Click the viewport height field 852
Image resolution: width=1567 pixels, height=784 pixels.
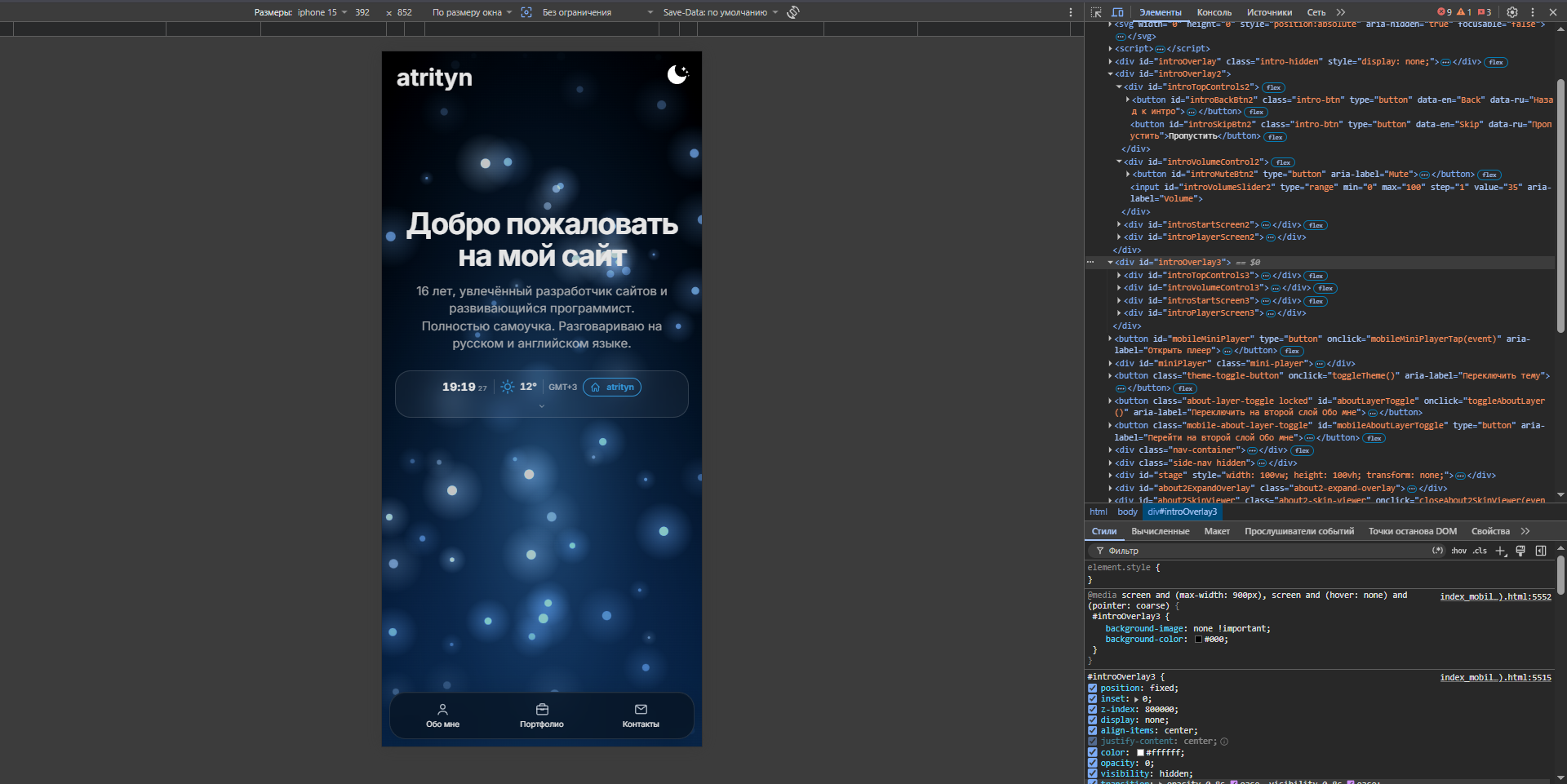coord(405,12)
